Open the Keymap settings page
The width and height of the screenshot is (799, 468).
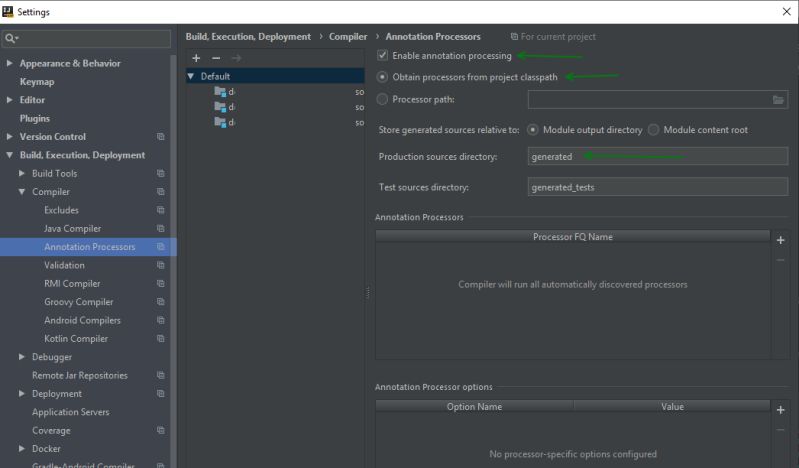tap(37, 82)
